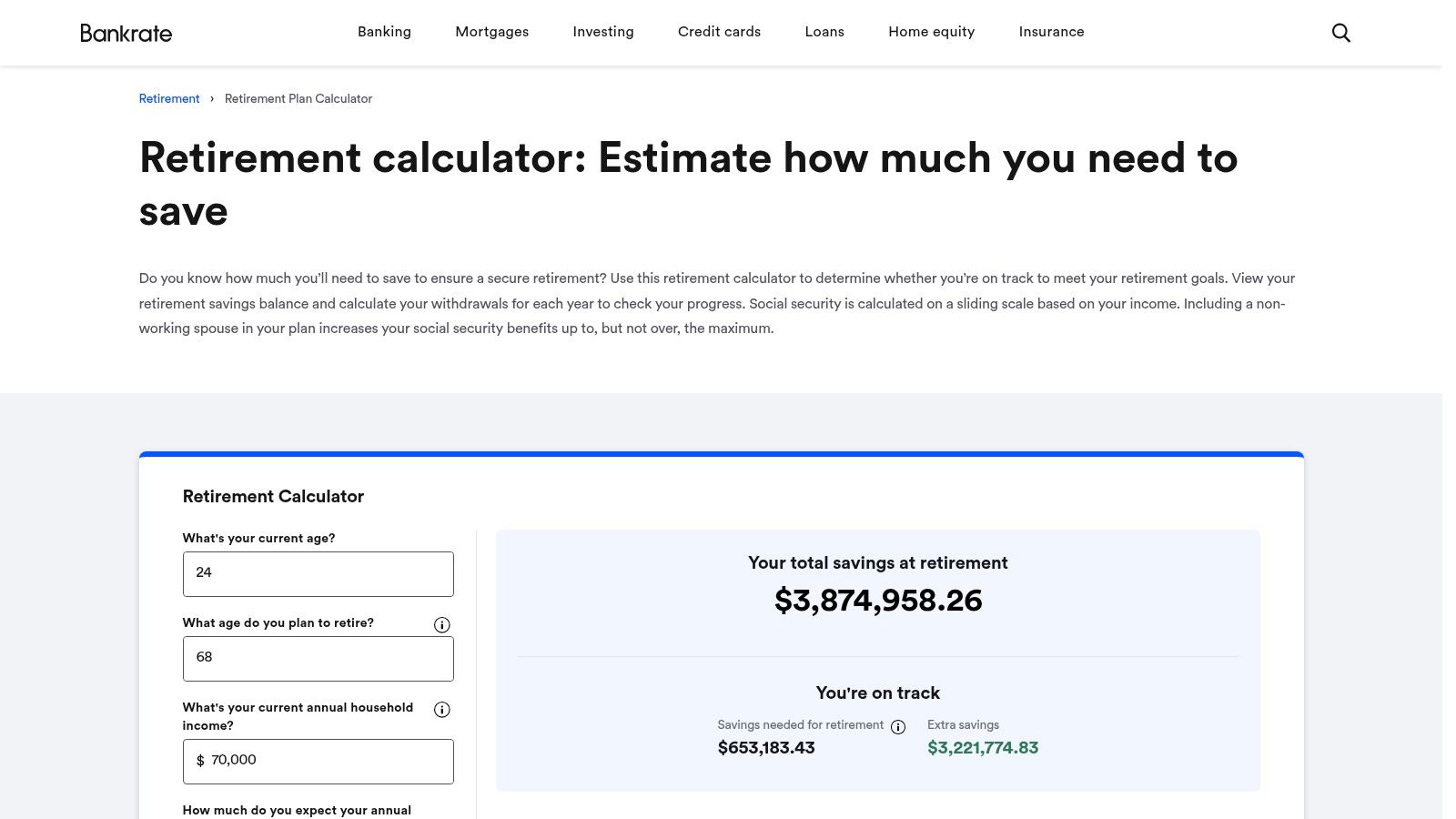The width and height of the screenshot is (1456, 819).
Task: Open the search icon
Action: click(x=1340, y=32)
